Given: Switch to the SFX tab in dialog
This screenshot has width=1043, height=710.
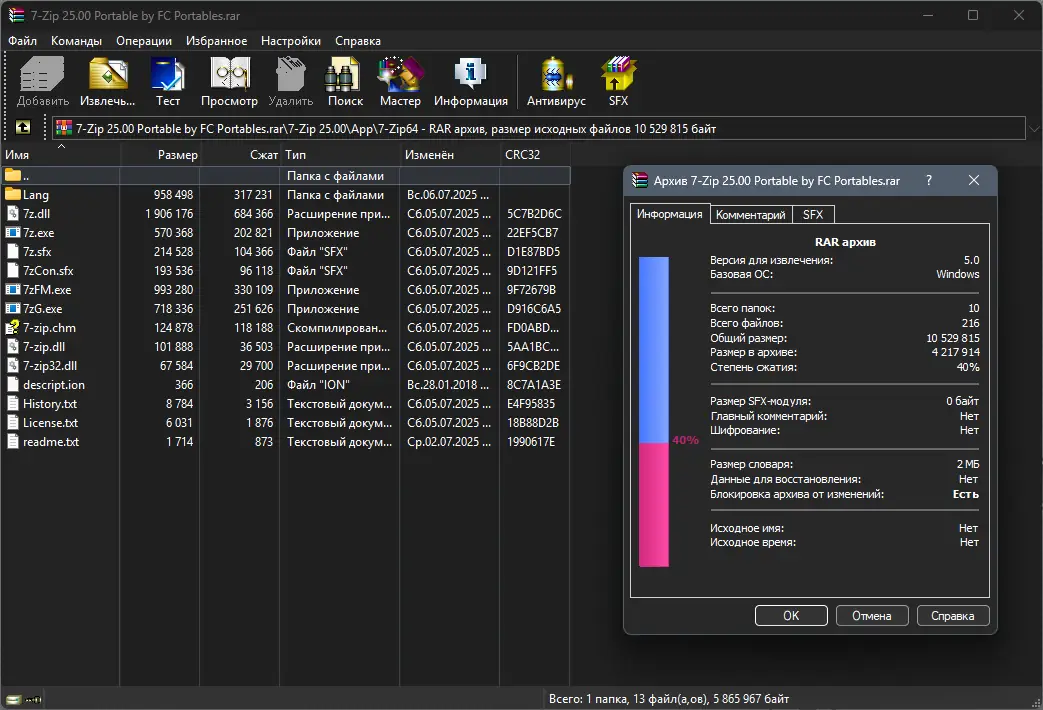Looking at the screenshot, I should [813, 215].
